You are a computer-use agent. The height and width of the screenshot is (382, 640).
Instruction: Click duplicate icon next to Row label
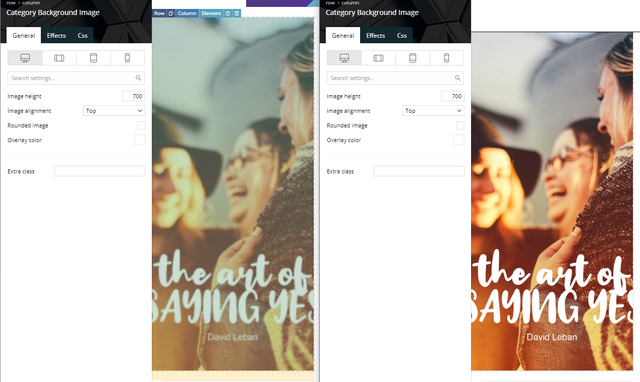(171, 13)
